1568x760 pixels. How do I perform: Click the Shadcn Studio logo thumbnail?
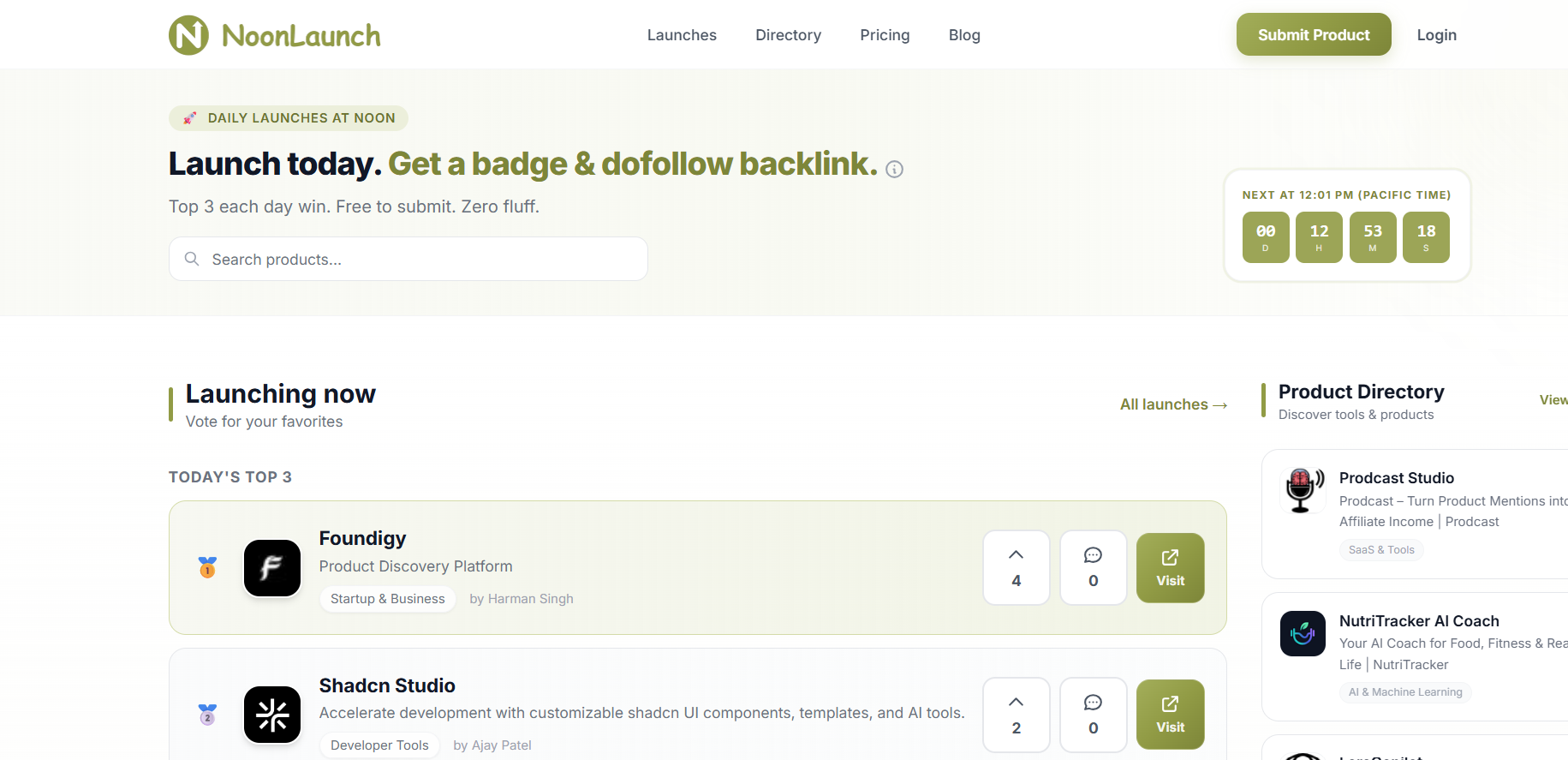pyautogui.click(x=272, y=715)
